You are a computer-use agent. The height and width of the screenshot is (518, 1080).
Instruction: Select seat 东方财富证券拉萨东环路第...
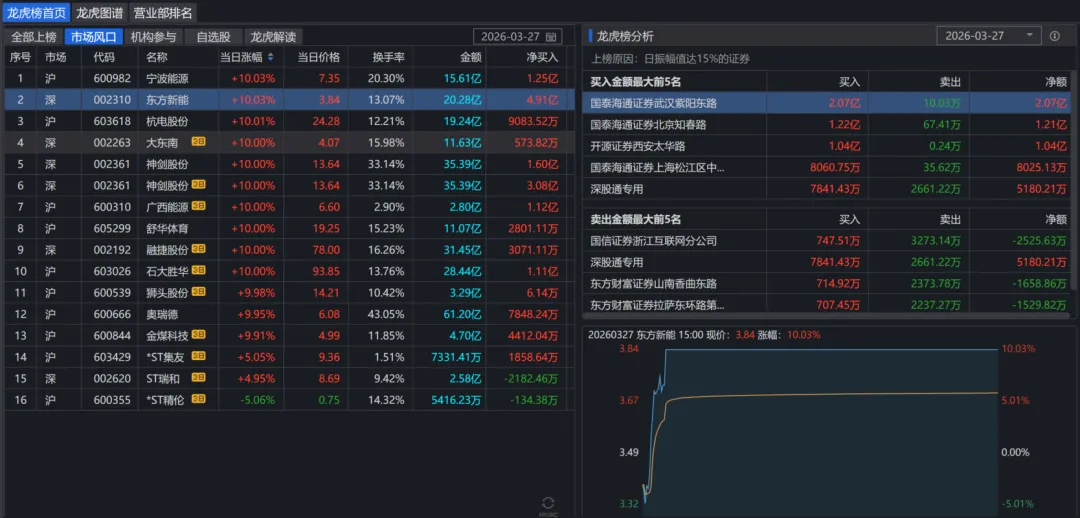tap(658, 304)
